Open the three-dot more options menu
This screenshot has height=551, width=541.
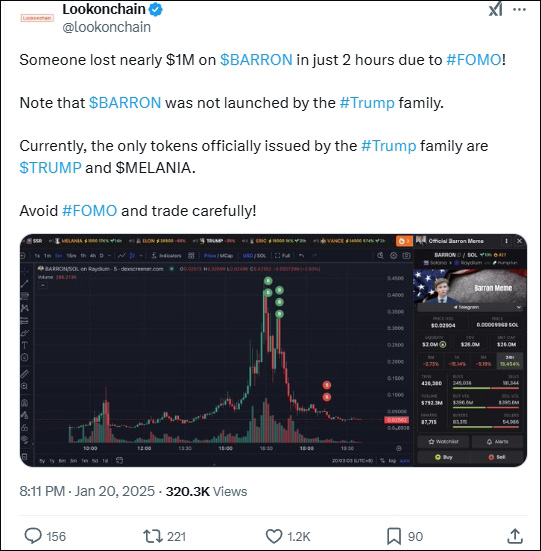(x=520, y=9)
